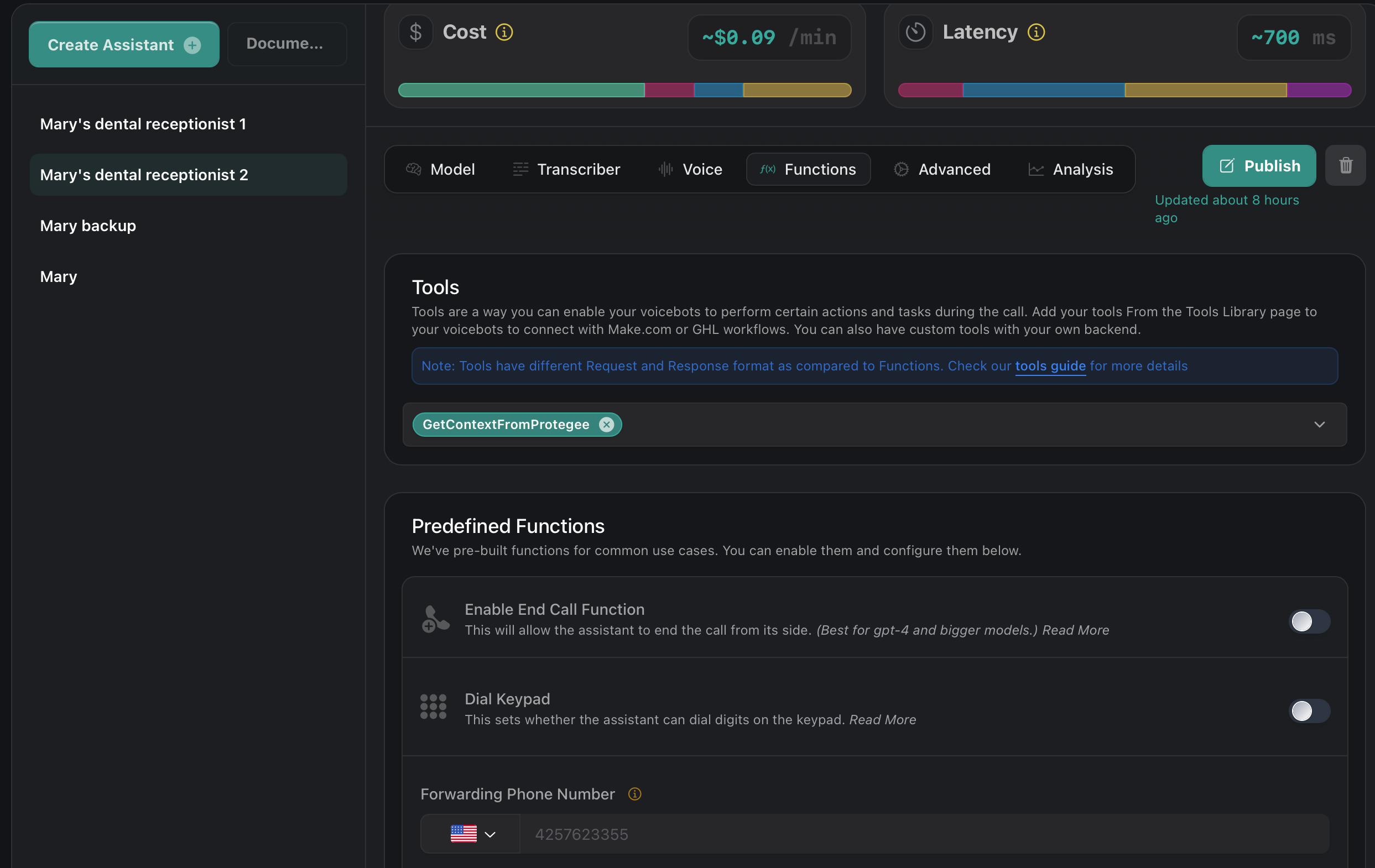Expand the Tools selection dropdown chevron
This screenshot has width=1375, height=868.
[1319, 425]
